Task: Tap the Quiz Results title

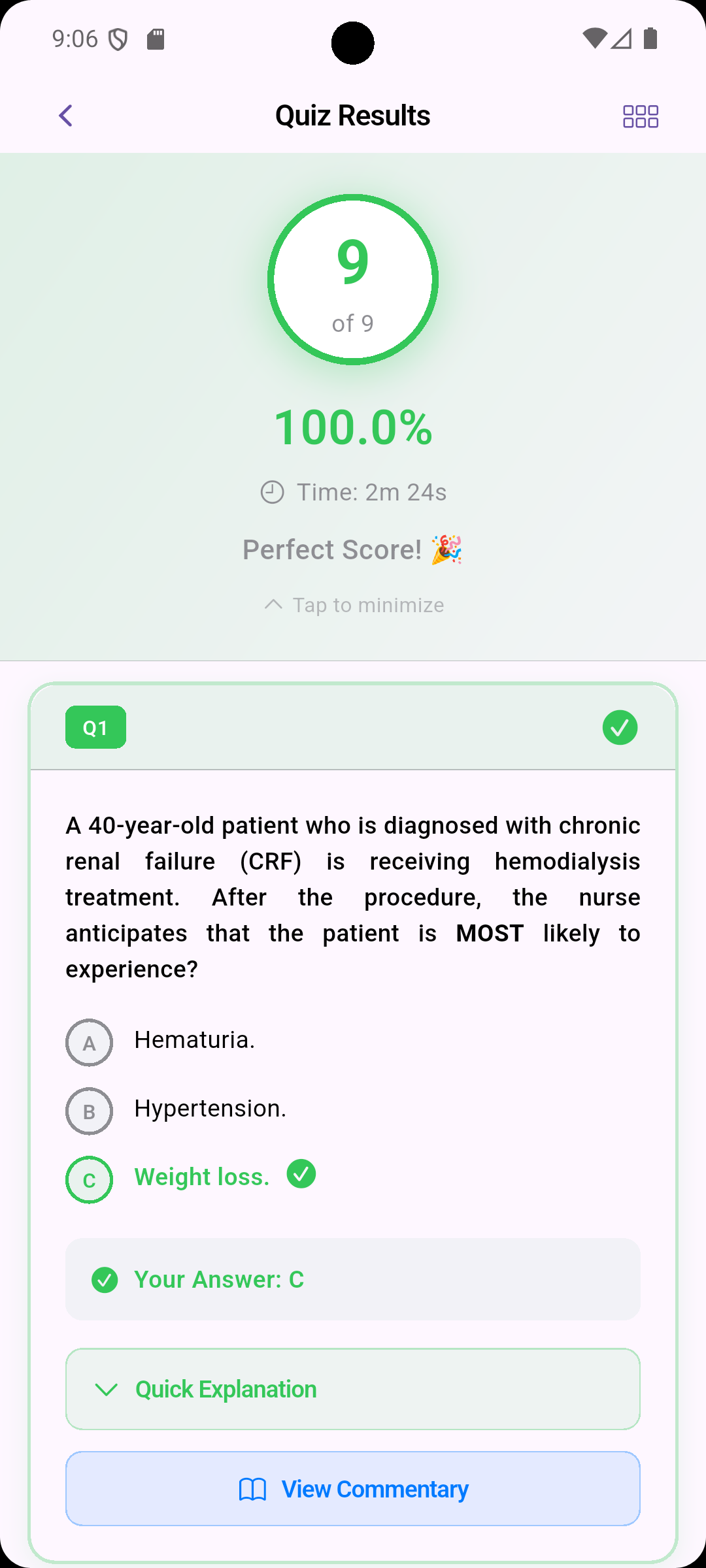Action: point(353,116)
